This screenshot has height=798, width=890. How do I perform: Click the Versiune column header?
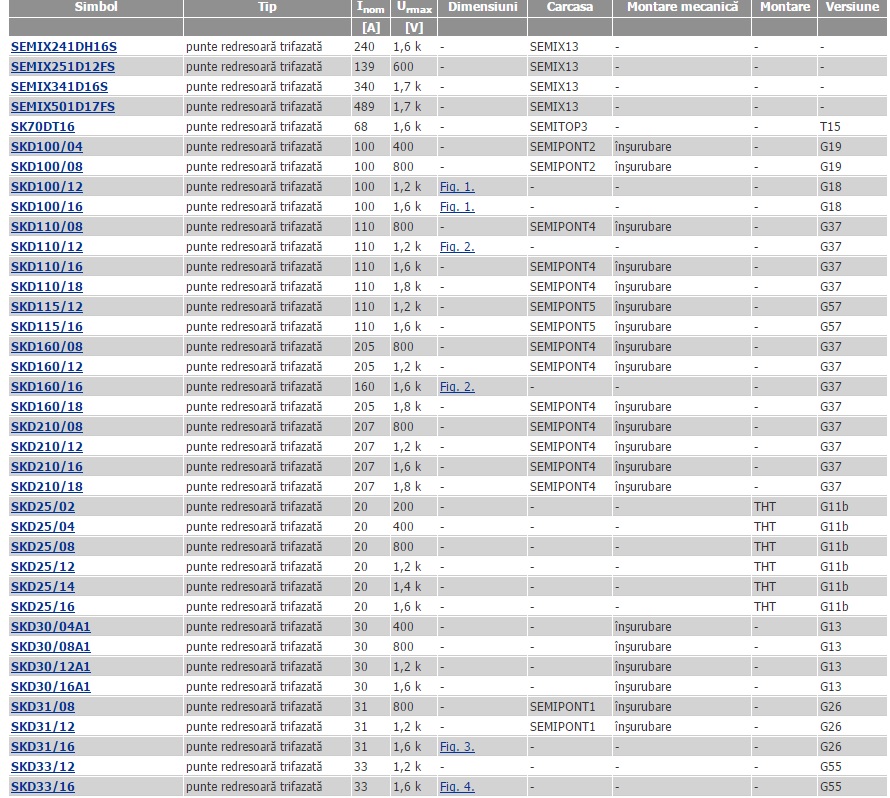852,7
